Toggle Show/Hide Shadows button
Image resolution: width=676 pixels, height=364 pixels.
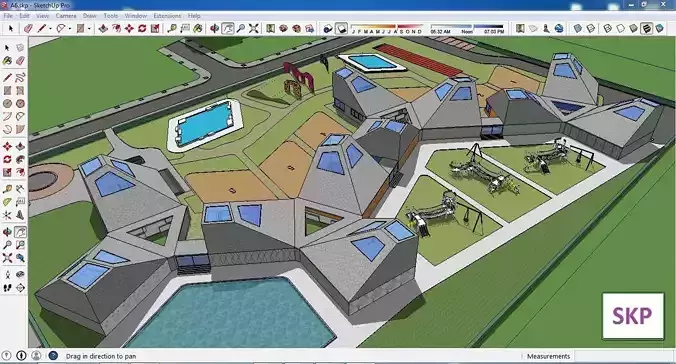pyautogui.click(x=328, y=28)
